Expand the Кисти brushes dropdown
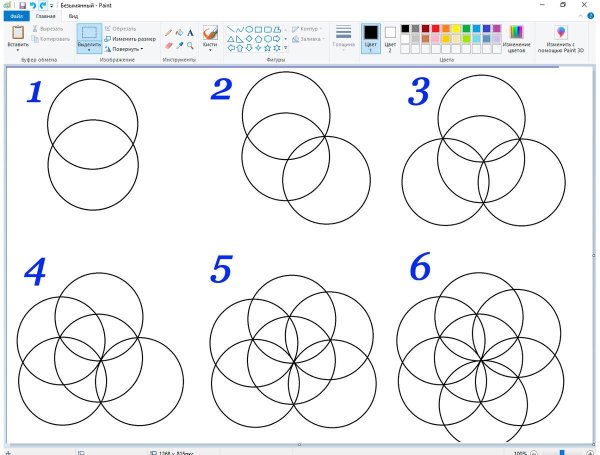This screenshot has height=455, width=600. [210, 46]
